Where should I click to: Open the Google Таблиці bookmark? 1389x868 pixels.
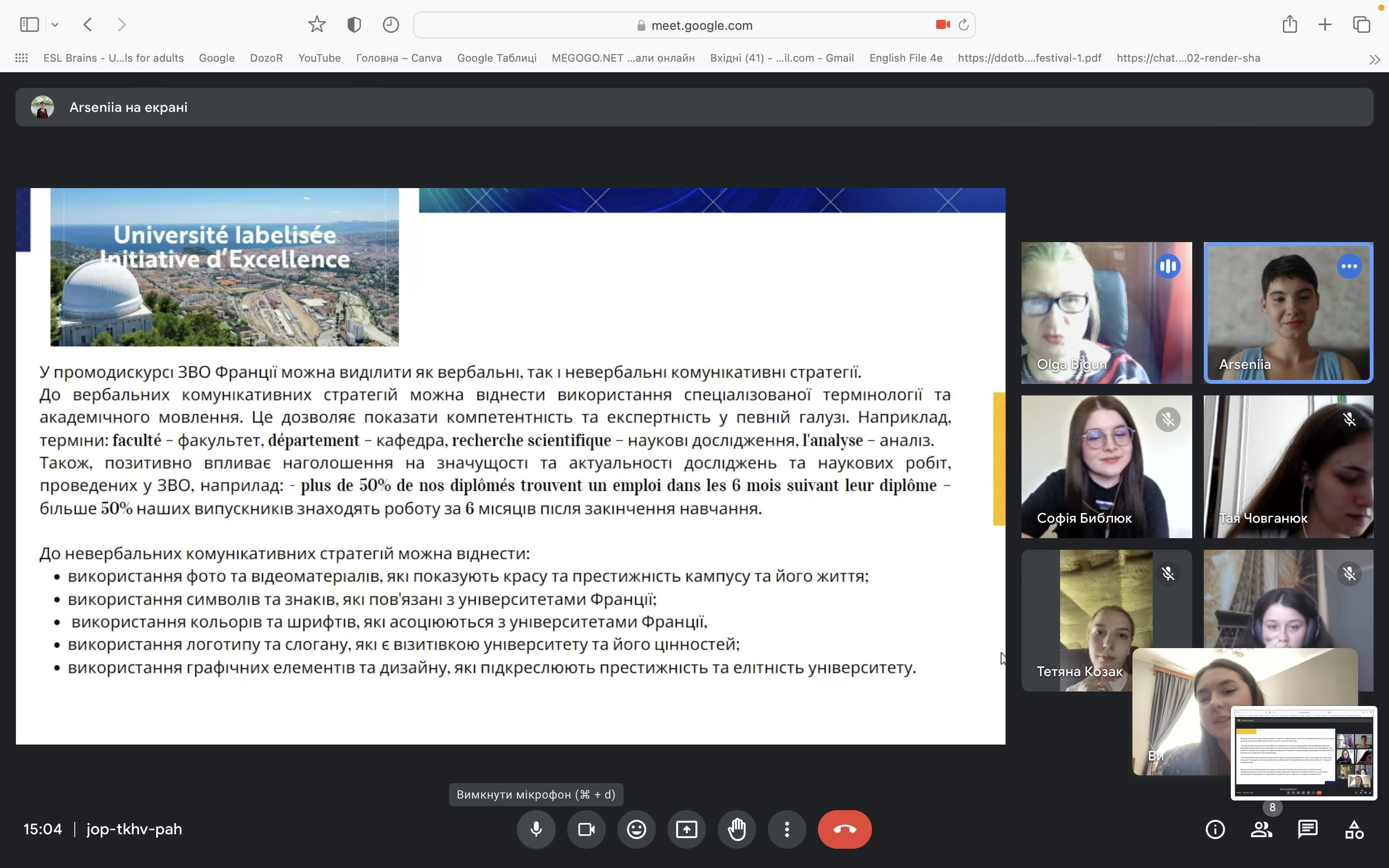[496, 58]
